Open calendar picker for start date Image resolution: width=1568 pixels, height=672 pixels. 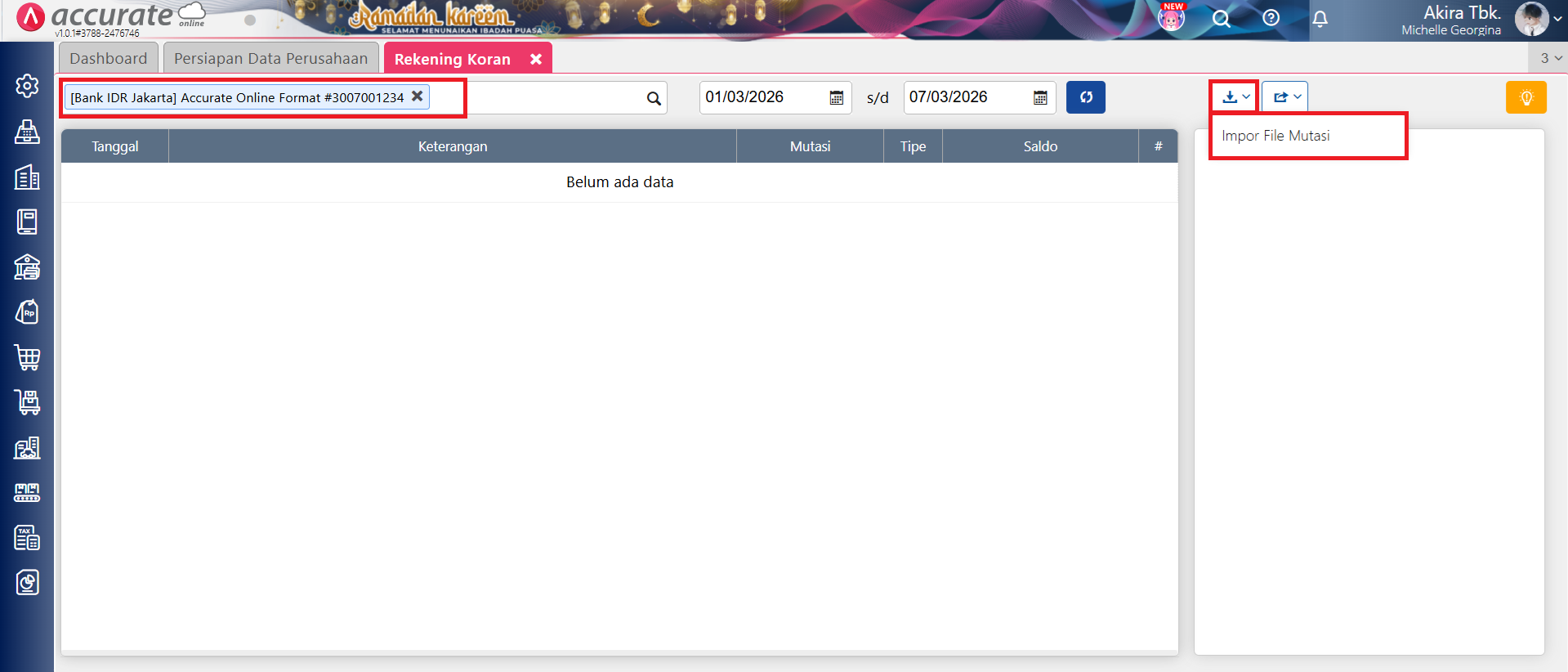pyautogui.click(x=836, y=98)
